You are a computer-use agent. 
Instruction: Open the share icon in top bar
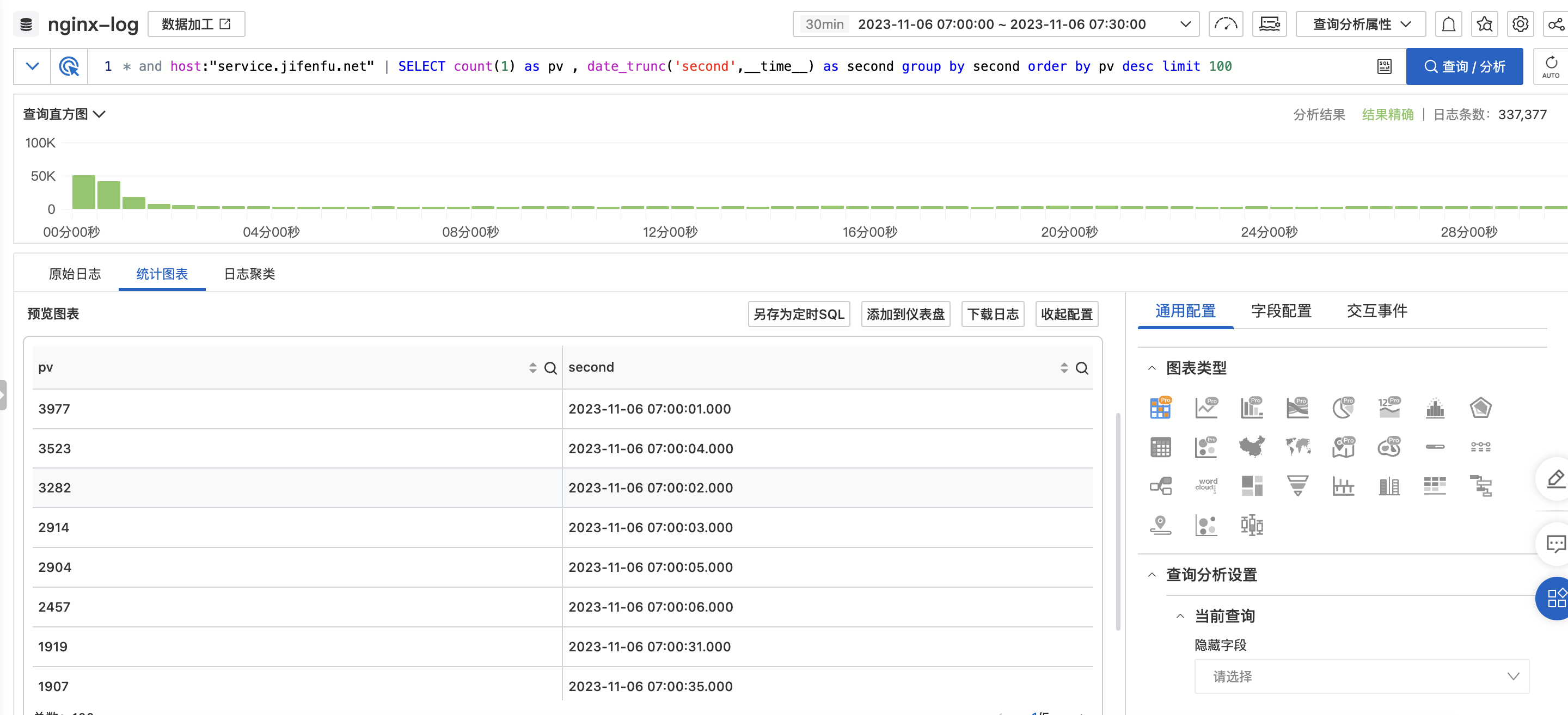tap(1556, 24)
